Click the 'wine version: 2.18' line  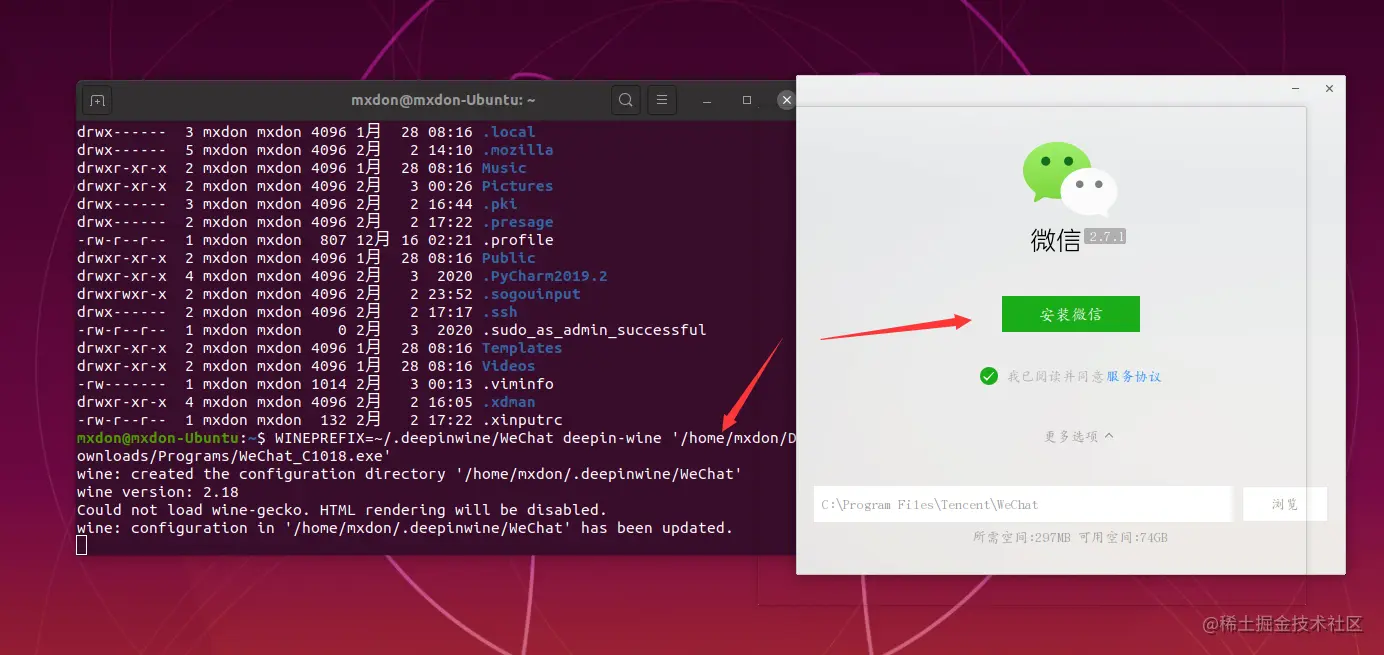point(158,492)
